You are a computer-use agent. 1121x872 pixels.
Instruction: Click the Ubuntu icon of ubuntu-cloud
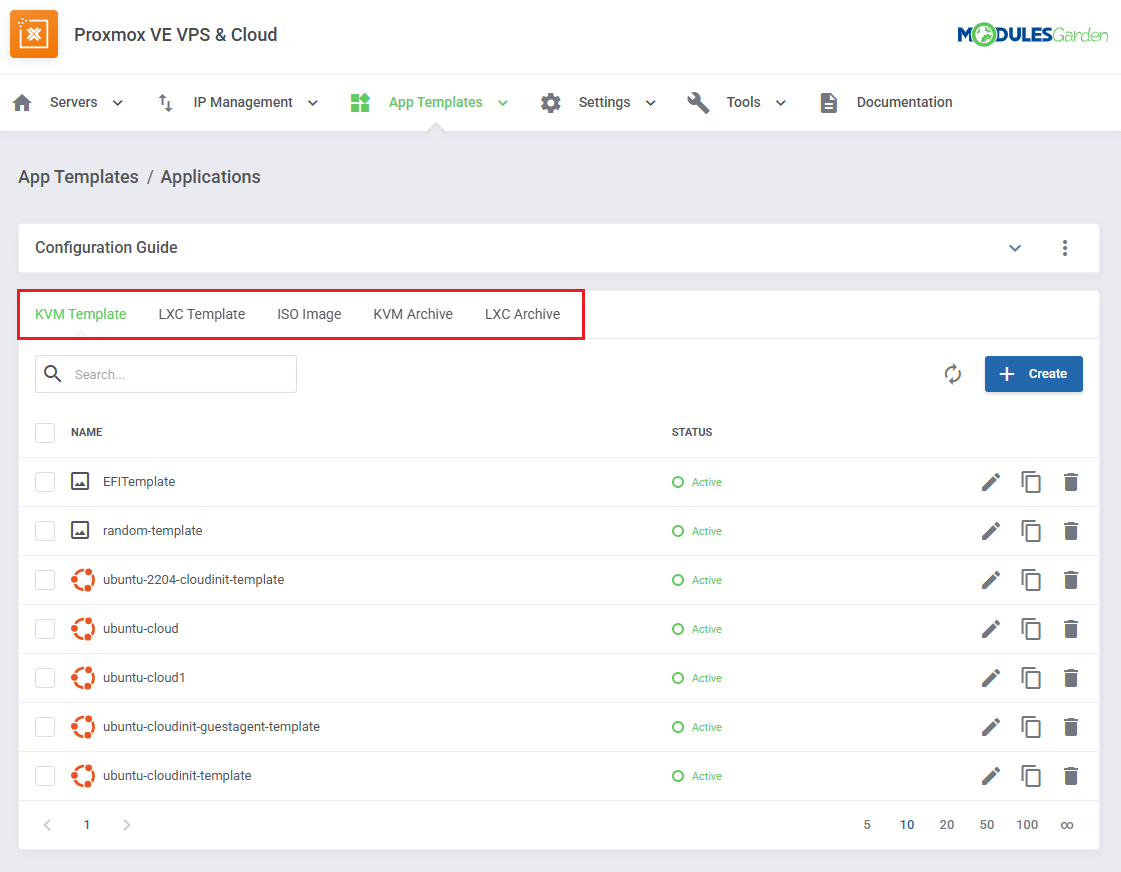click(x=83, y=629)
